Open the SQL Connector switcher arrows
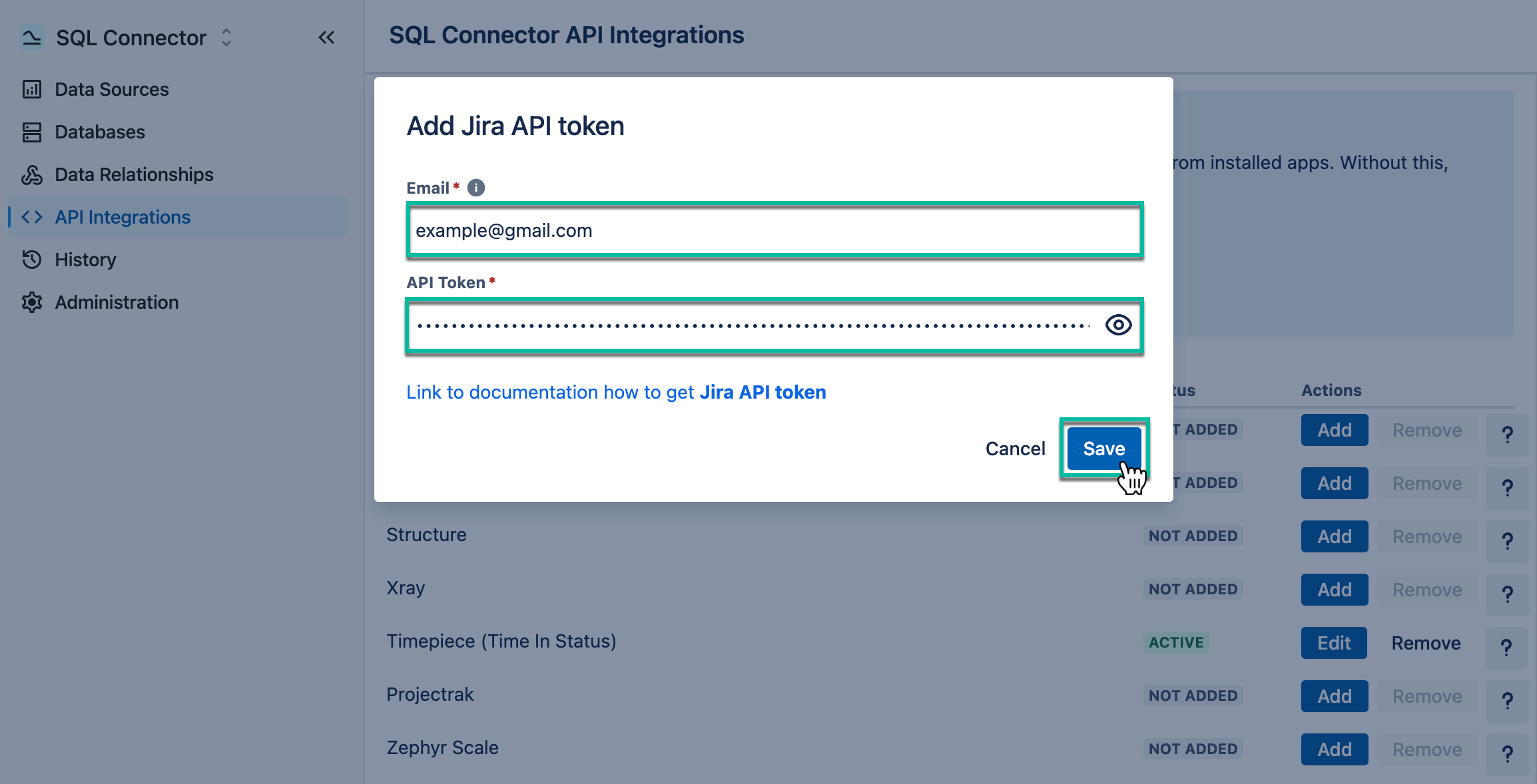Viewport: 1537px width, 784px height. tap(225, 37)
